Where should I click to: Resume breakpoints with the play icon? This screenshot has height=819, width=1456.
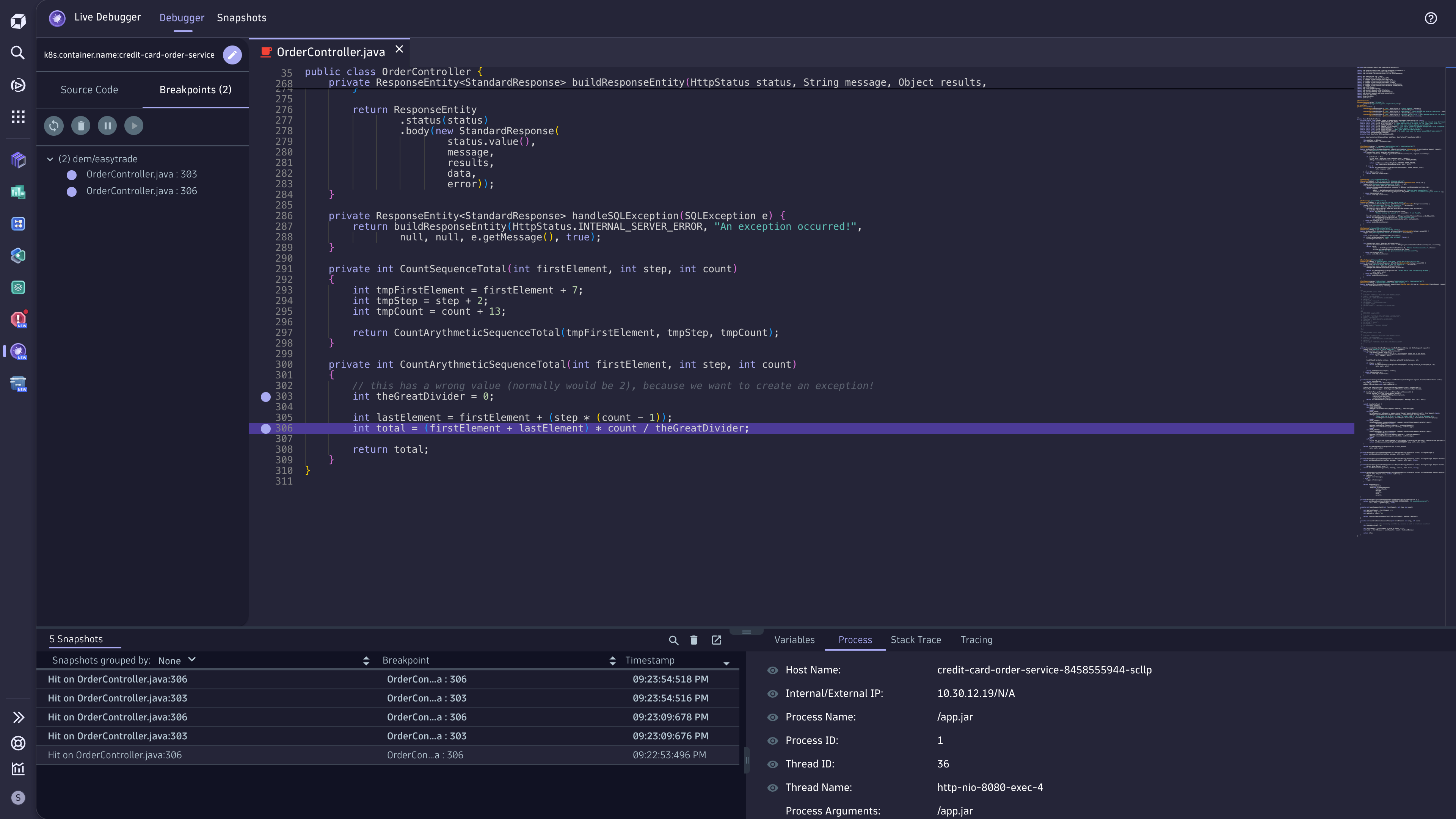tap(133, 126)
